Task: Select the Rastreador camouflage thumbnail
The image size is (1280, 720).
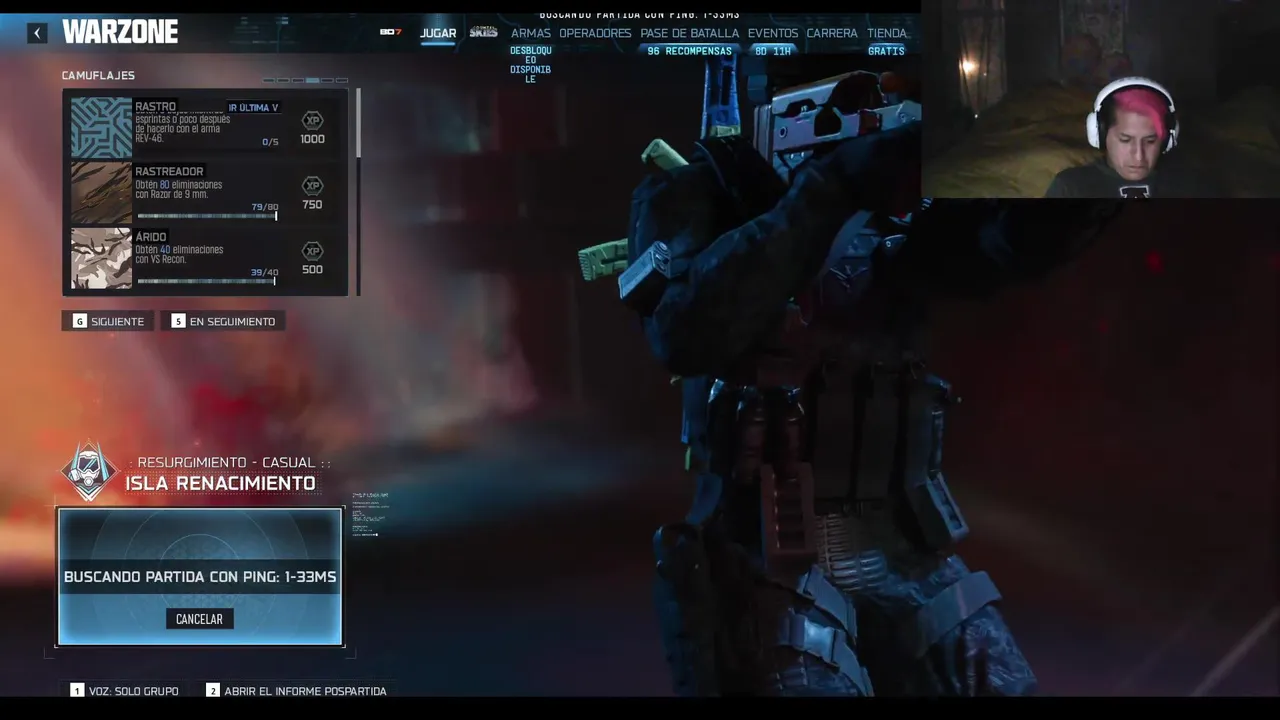Action: 101,193
